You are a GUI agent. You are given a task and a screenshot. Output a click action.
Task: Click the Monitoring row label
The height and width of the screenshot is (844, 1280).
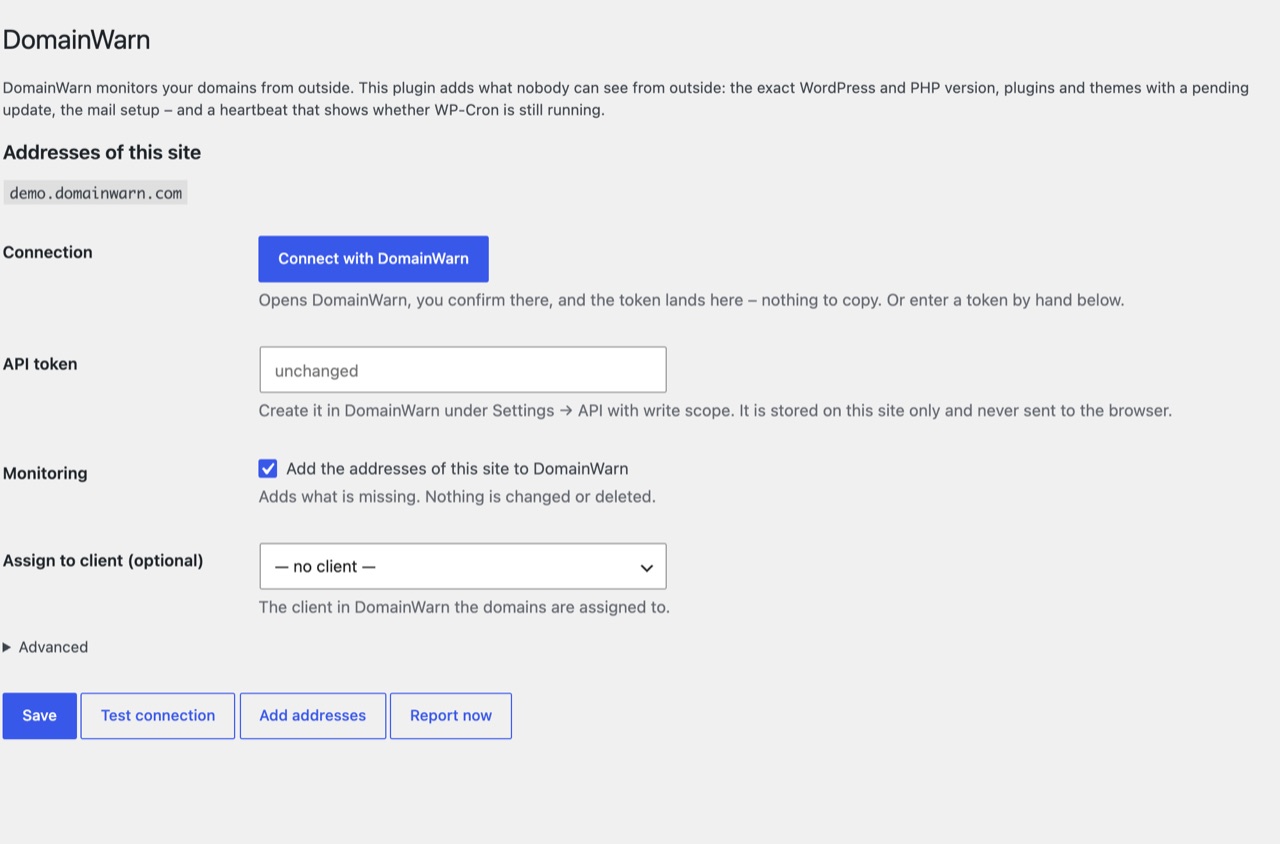pos(45,473)
